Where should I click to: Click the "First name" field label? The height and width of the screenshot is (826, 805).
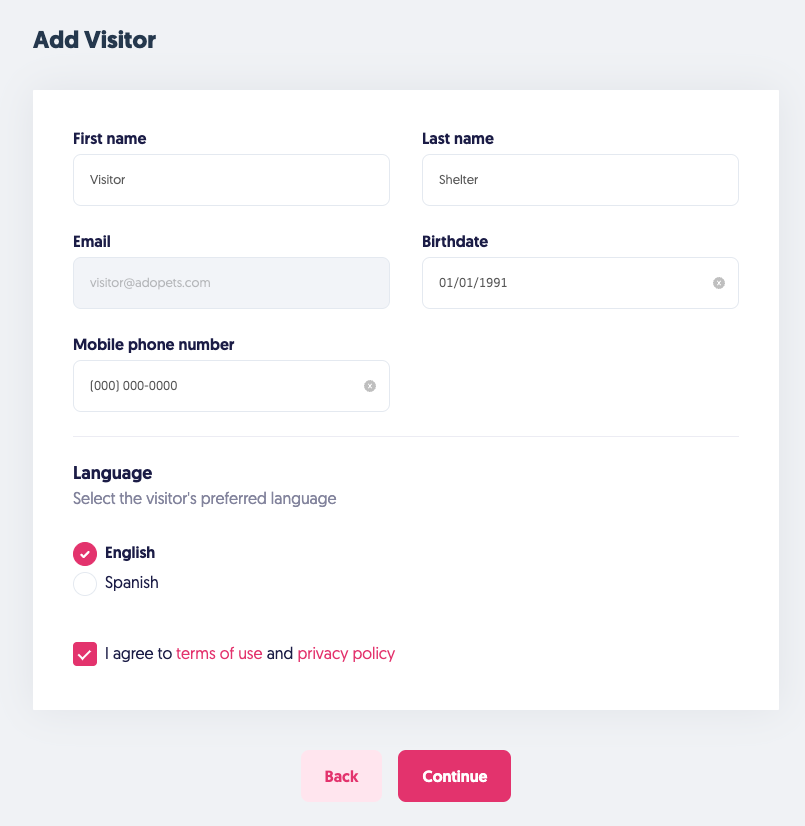[110, 139]
